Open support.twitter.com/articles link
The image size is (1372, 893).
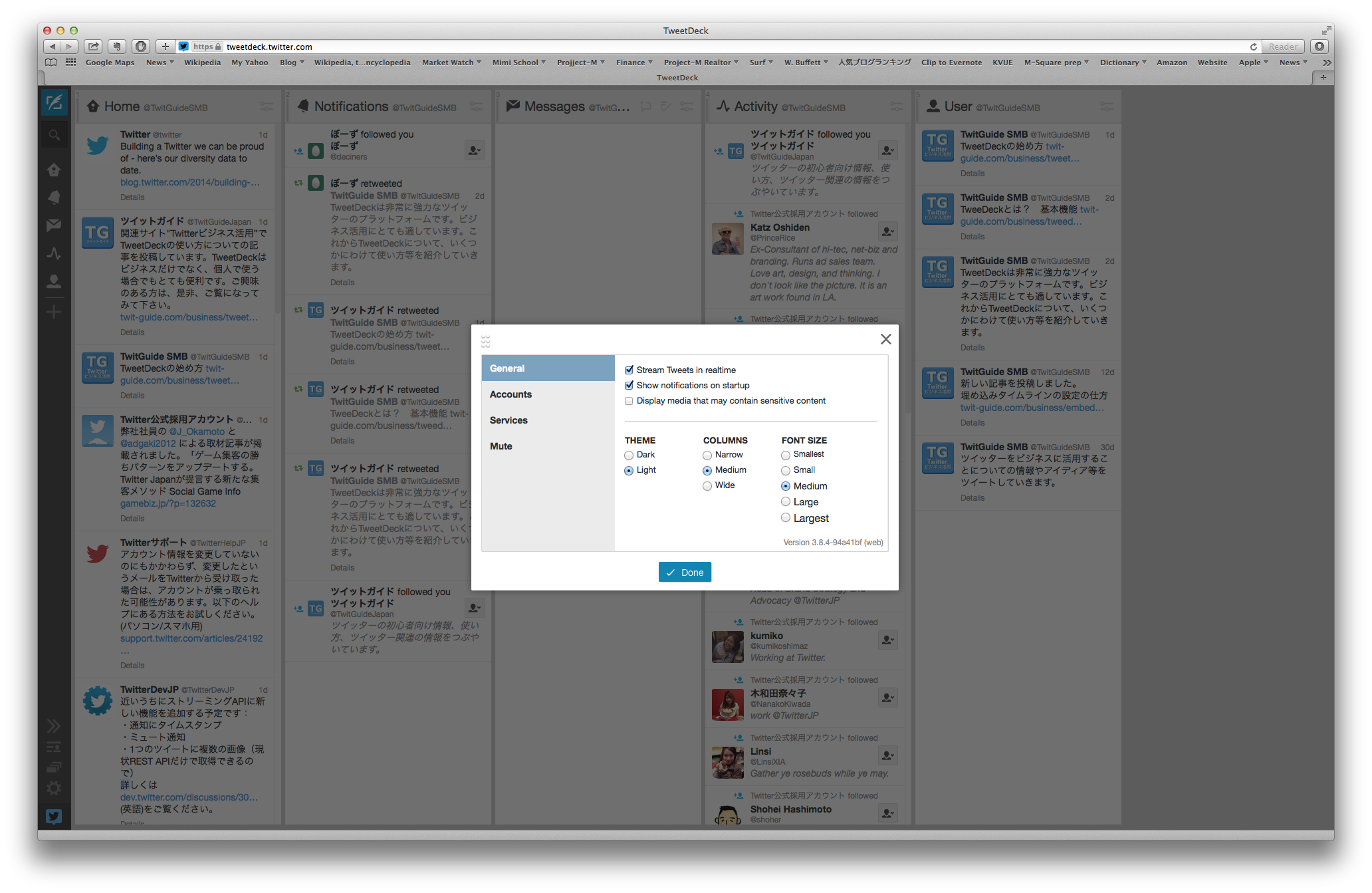click(x=191, y=638)
